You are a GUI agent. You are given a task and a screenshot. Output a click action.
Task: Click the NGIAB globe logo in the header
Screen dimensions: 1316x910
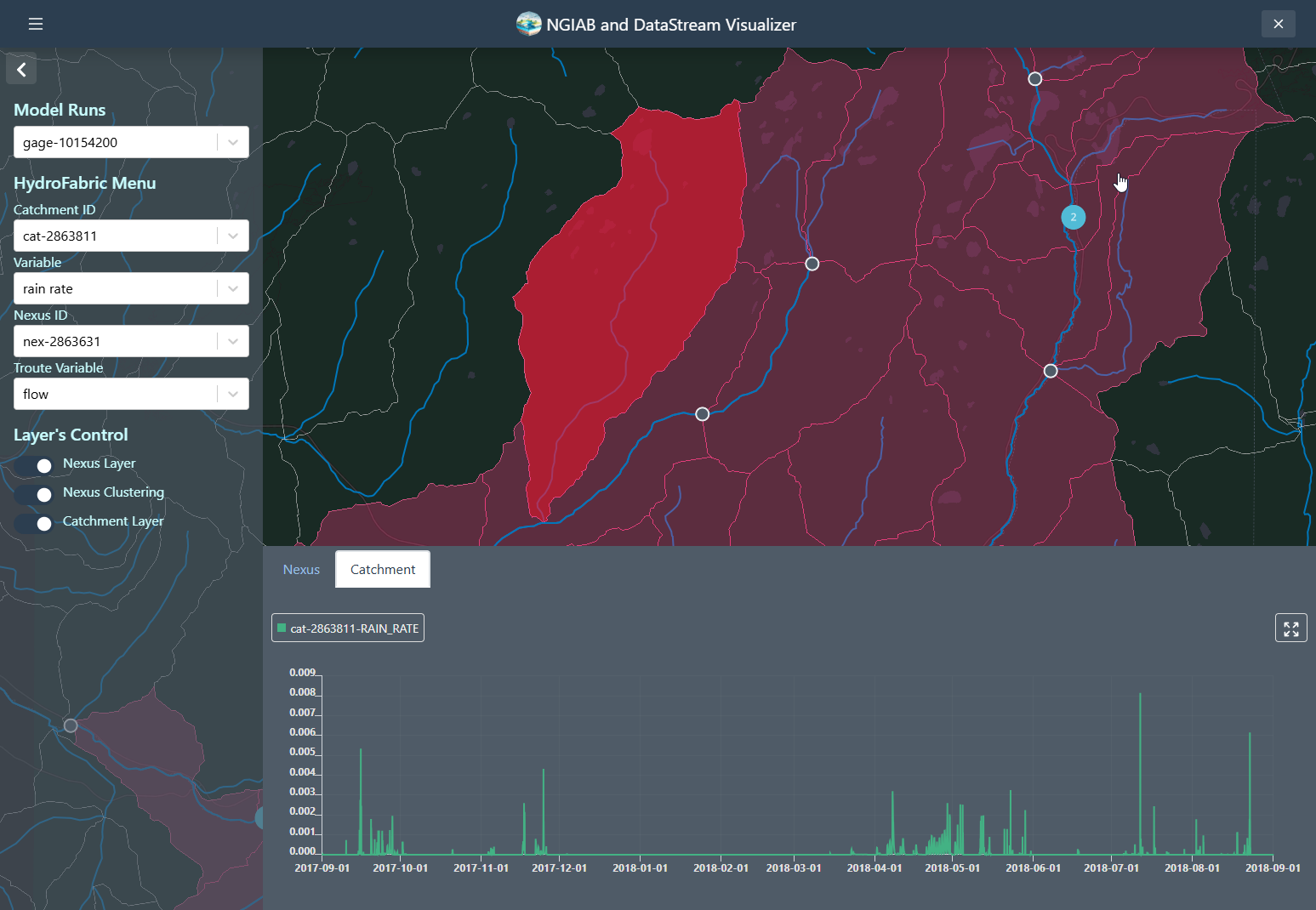pyautogui.click(x=528, y=24)
